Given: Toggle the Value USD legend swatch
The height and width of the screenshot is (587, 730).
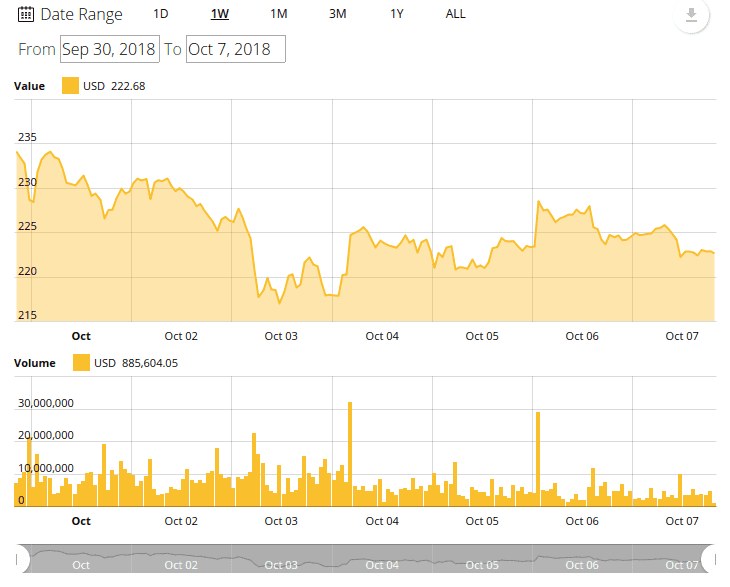Looking at the screenshot, I should pyautogui.click(x=70, y=86).
